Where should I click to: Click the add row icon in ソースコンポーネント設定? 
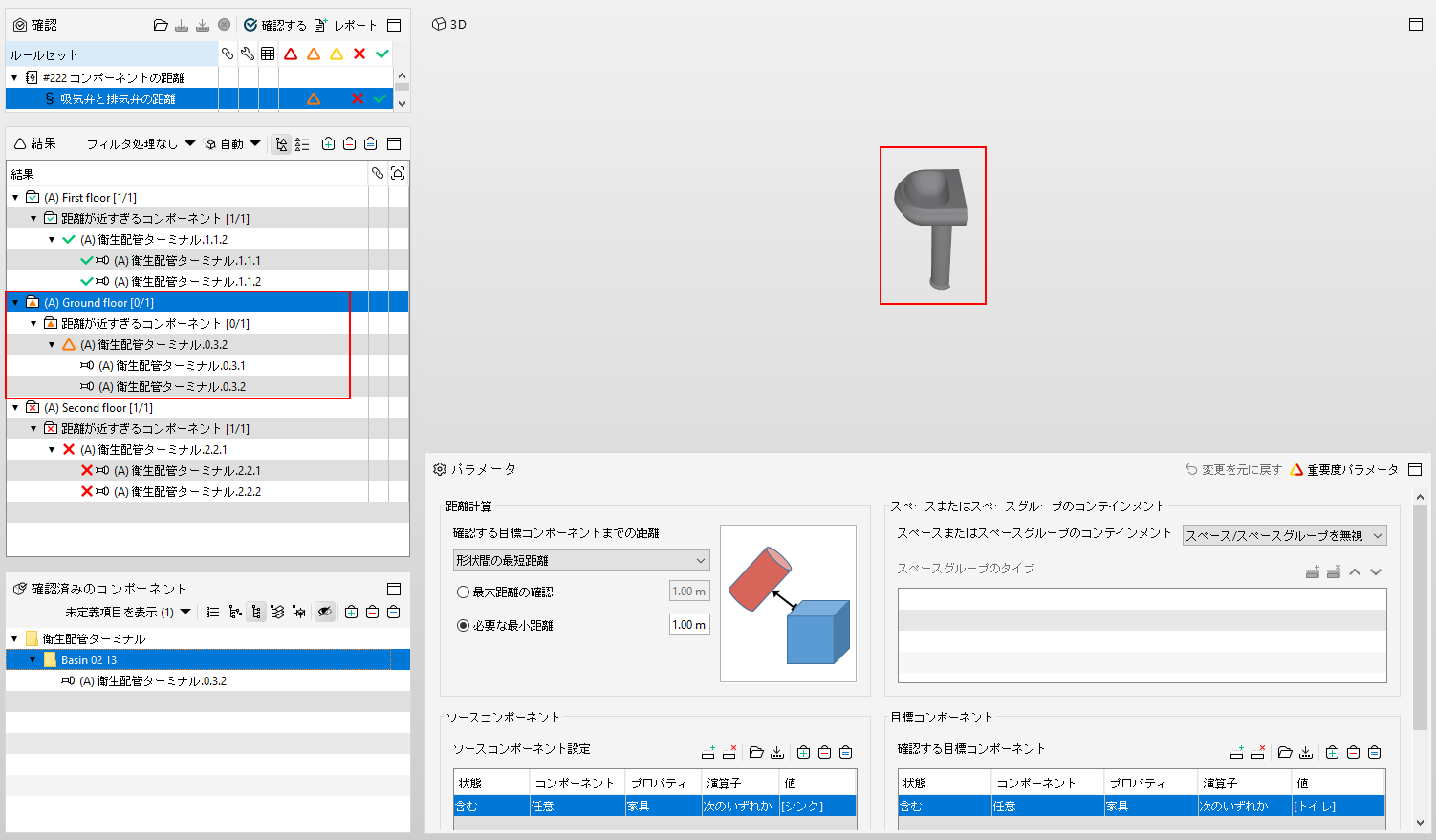pos(708,752)
